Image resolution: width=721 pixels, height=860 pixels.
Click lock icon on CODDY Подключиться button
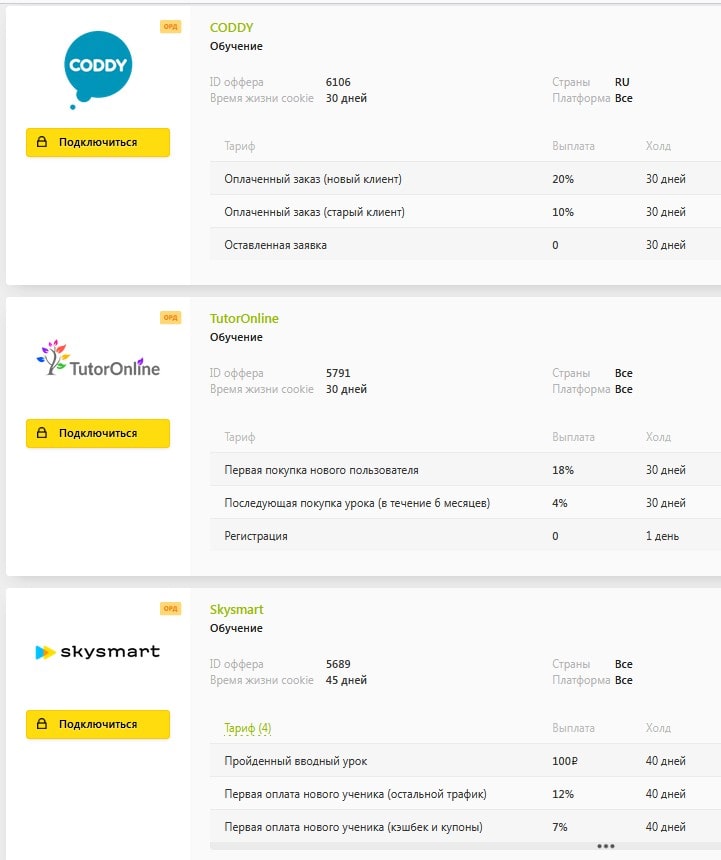42,142
